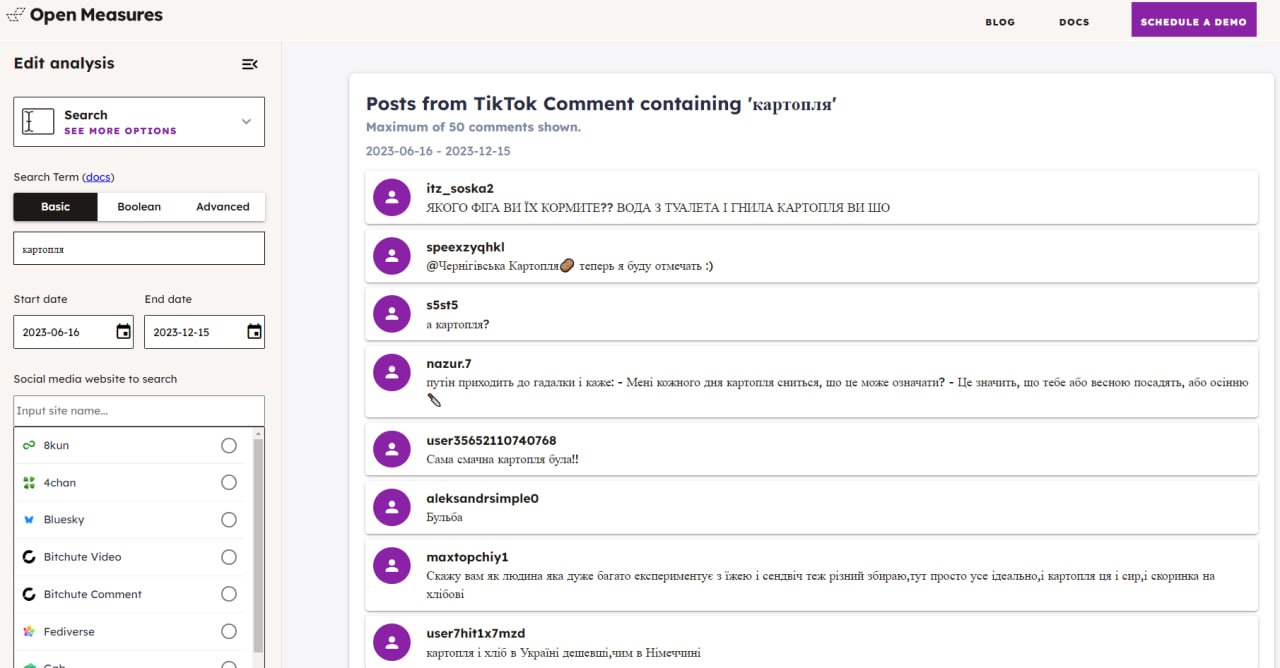Select the 4chan radio button
This screenshot has height=668, width=1280.
[229, 482]
